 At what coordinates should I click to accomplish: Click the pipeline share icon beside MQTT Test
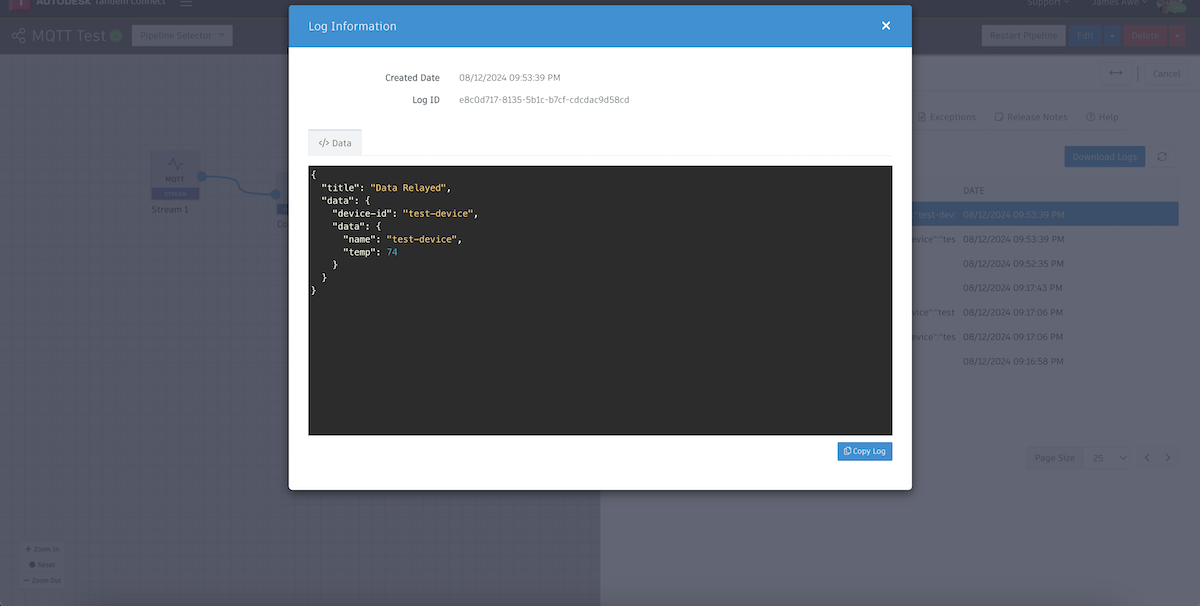(18, 34)
